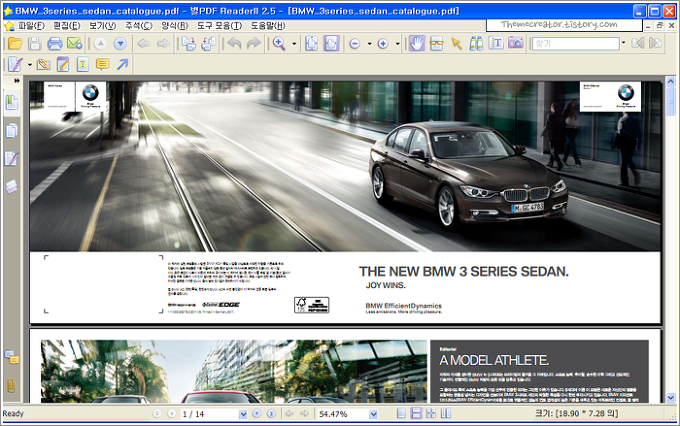Image resolution: width=680 pixels, height=426 pixels.
Task: Click the Save floppy disk icon
Action: (35, 43)
